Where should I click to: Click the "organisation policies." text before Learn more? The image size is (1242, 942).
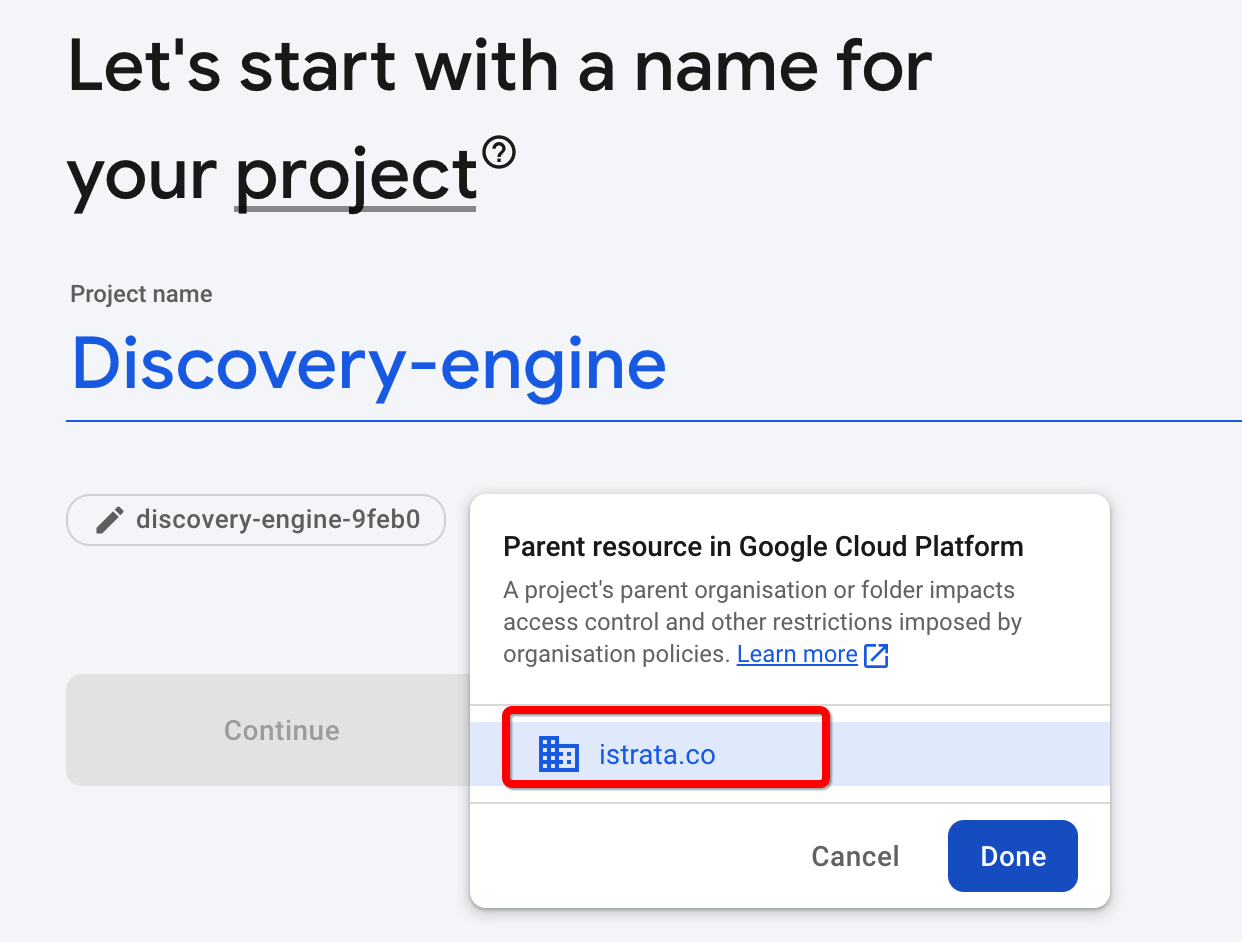617,654
